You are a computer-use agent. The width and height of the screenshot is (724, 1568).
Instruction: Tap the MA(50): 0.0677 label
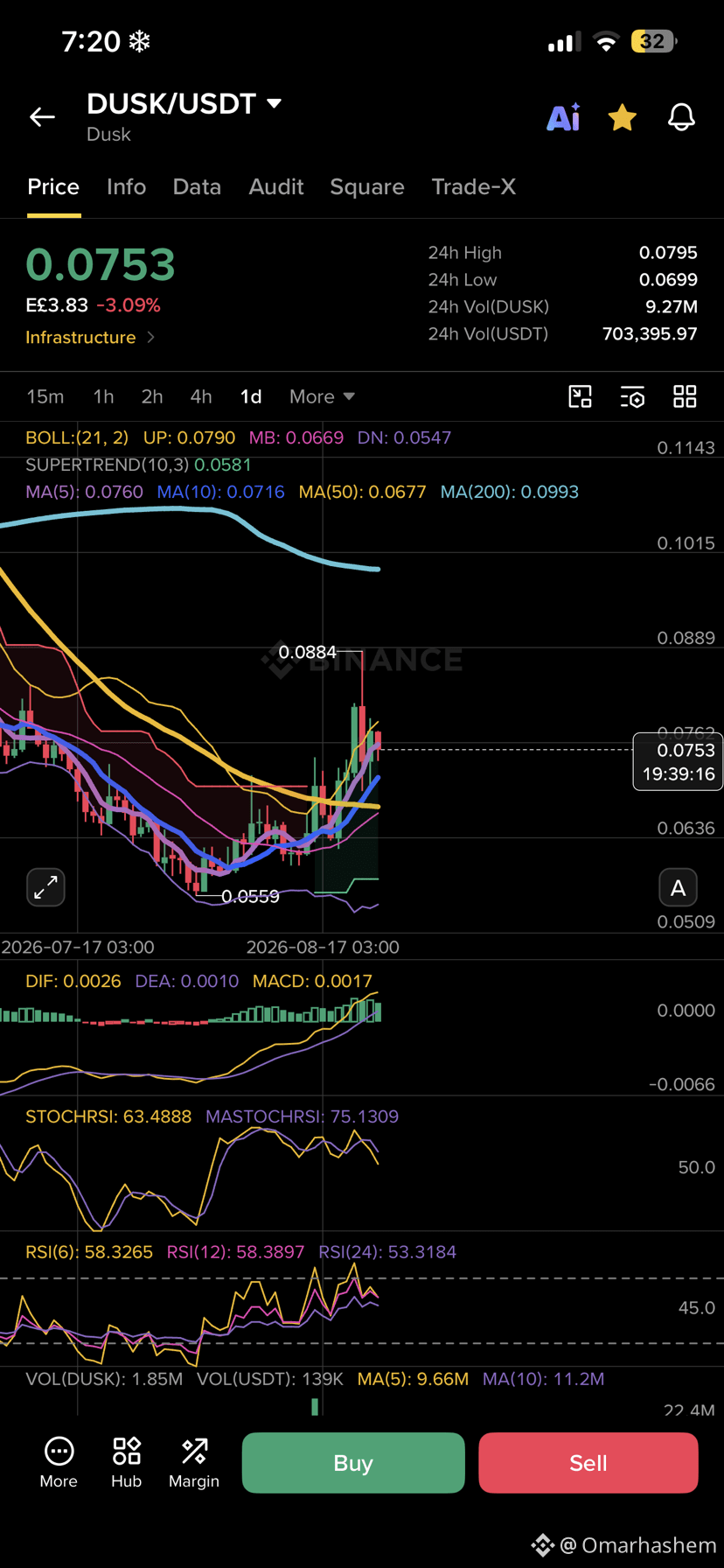click(x=362, y=492)
